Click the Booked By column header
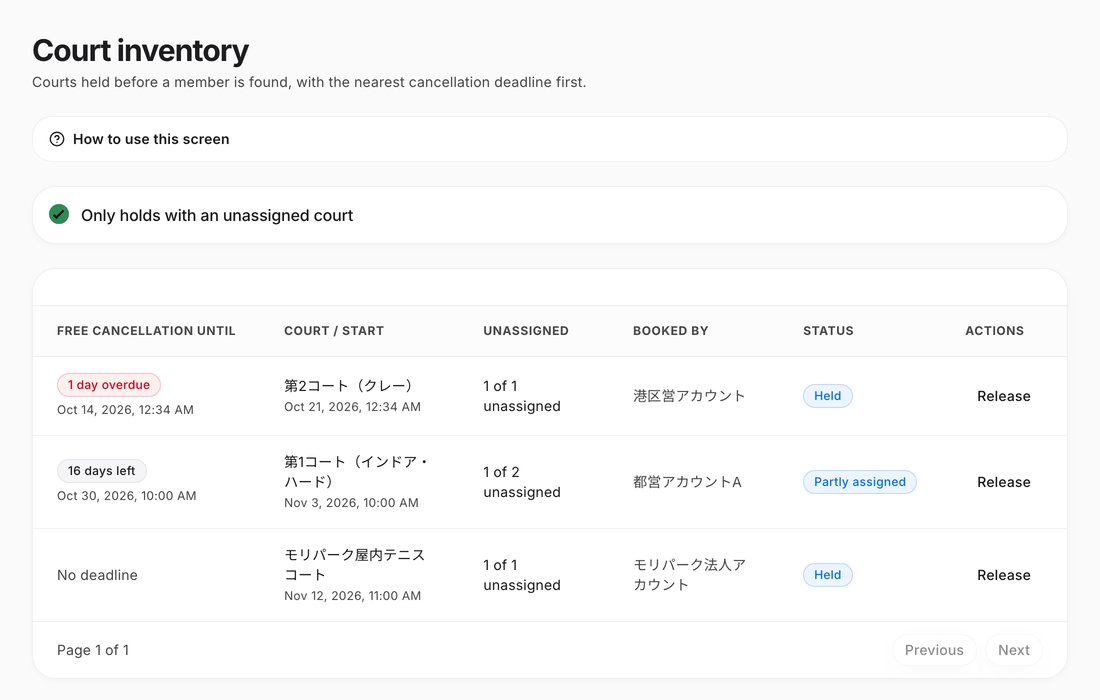 (670, 331)
